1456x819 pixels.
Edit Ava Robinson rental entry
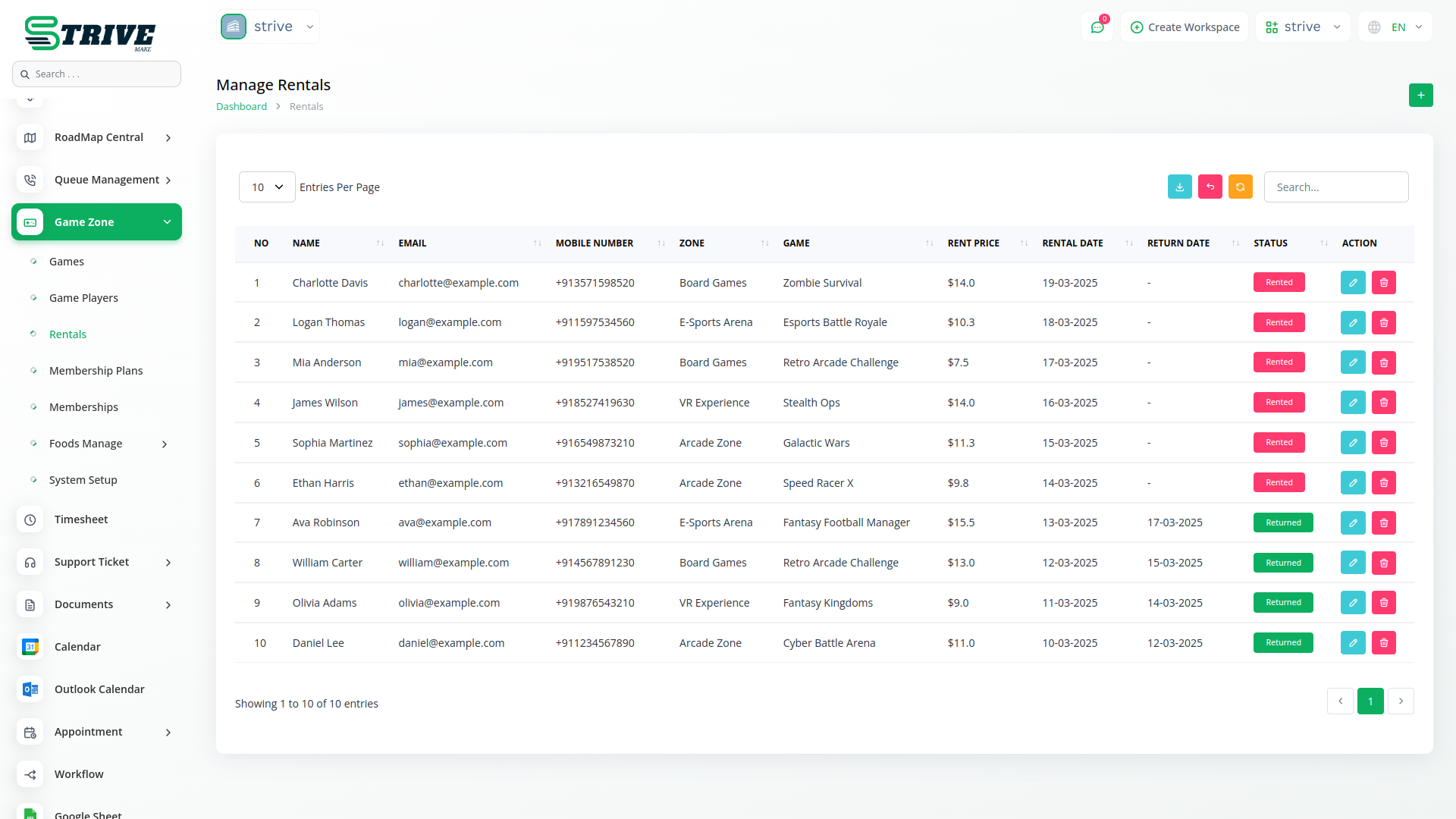(x=1353, y=522)
